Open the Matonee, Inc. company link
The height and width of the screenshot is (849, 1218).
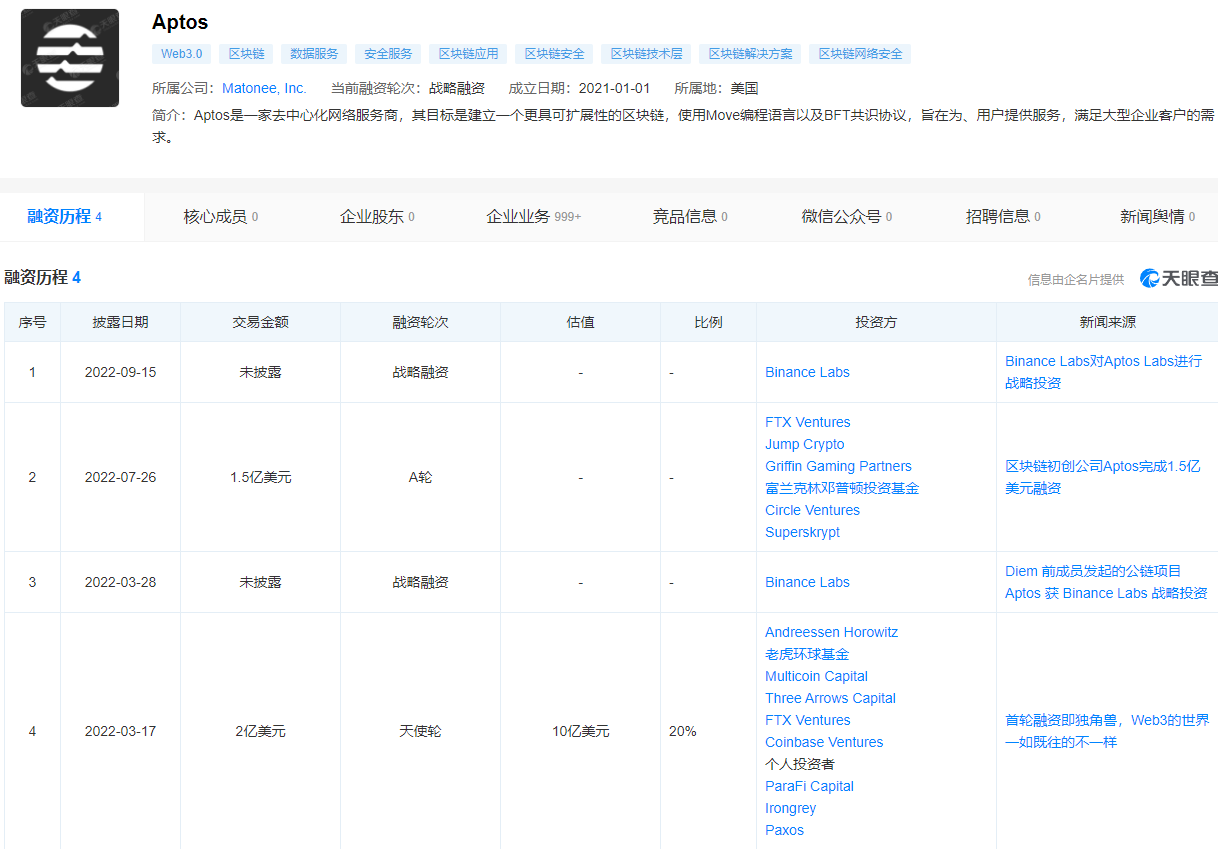[x=264, y=88]
